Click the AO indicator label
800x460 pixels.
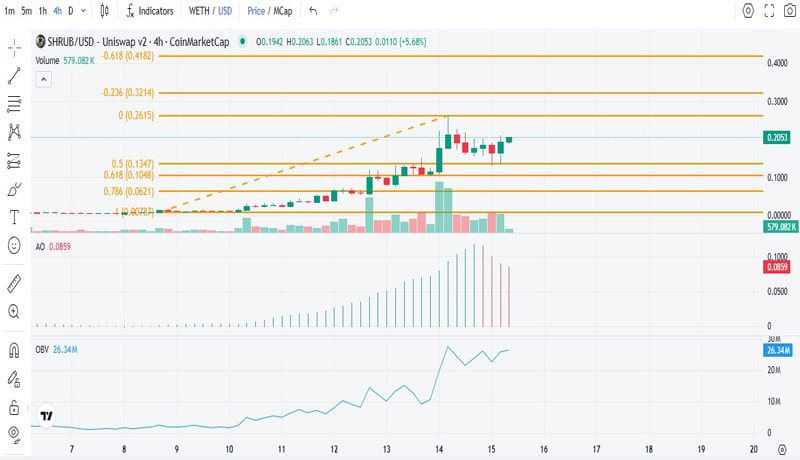pyautogui.click(x=40, y=247)
